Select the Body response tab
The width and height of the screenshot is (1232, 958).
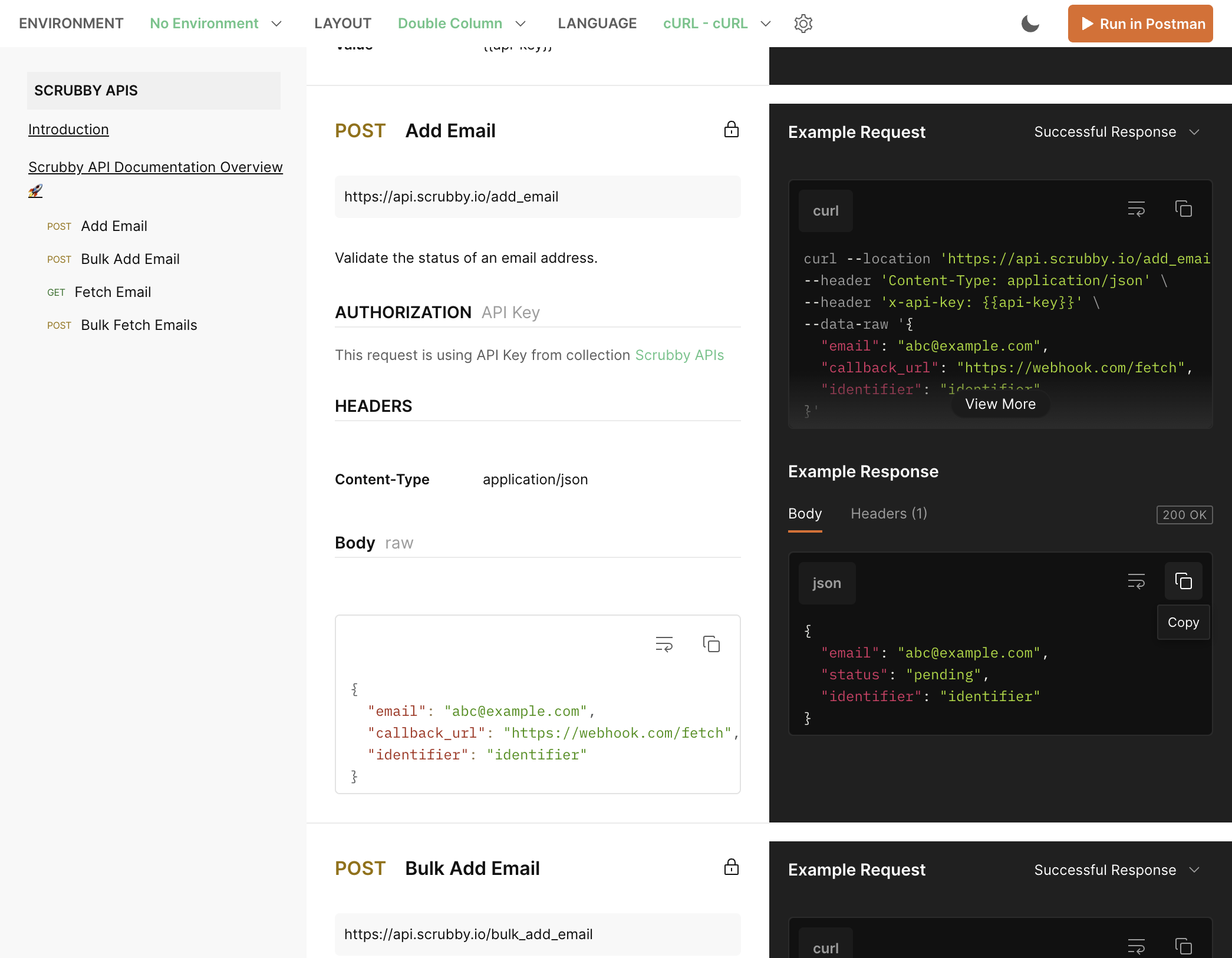click(805, 514)
